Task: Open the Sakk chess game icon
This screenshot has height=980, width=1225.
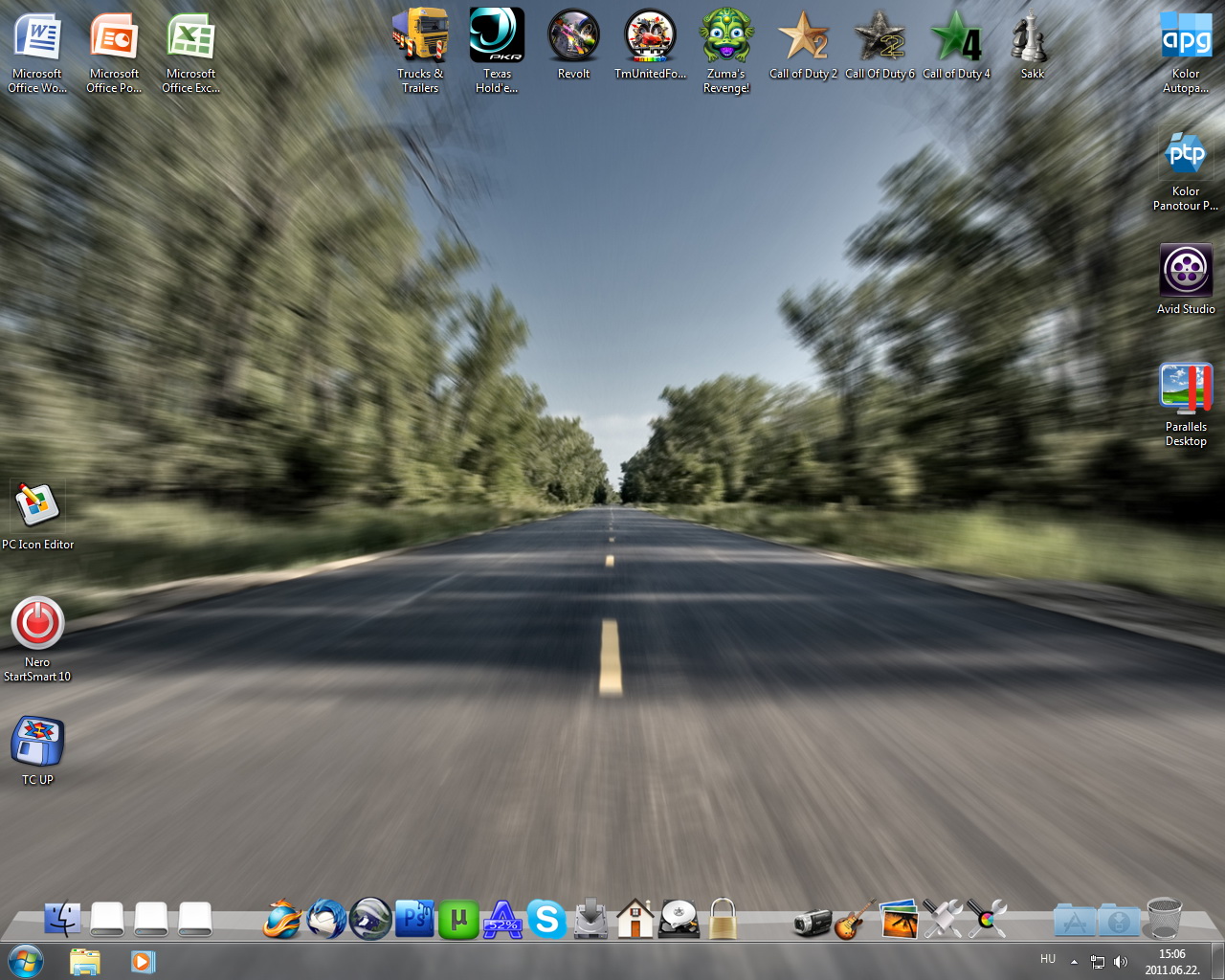Action: coord(1032,45)
